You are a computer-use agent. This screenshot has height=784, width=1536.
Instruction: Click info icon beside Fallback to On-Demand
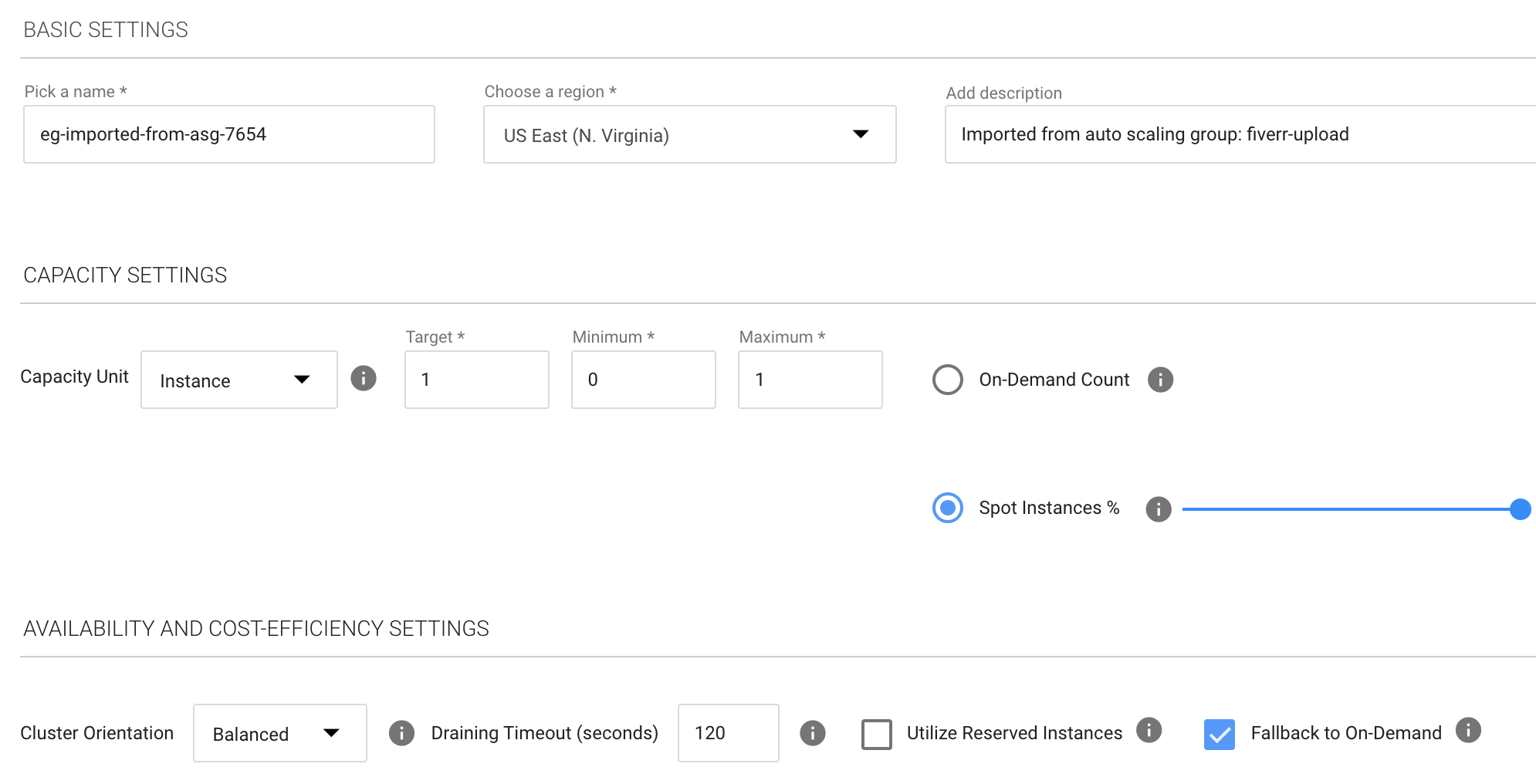(x=1468, y=730)
